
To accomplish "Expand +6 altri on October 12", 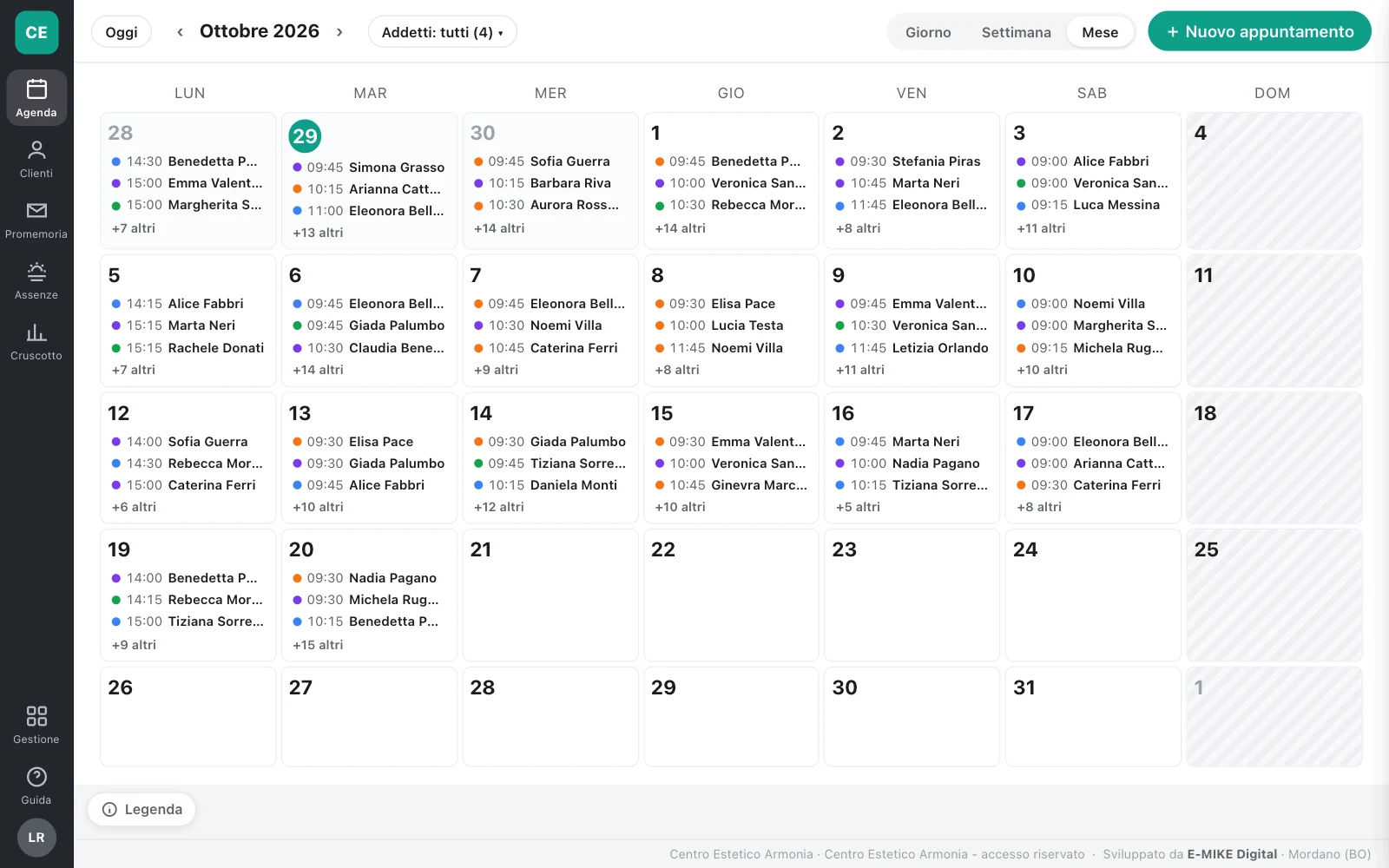I will pyautogui.click(x=134, y=507).
